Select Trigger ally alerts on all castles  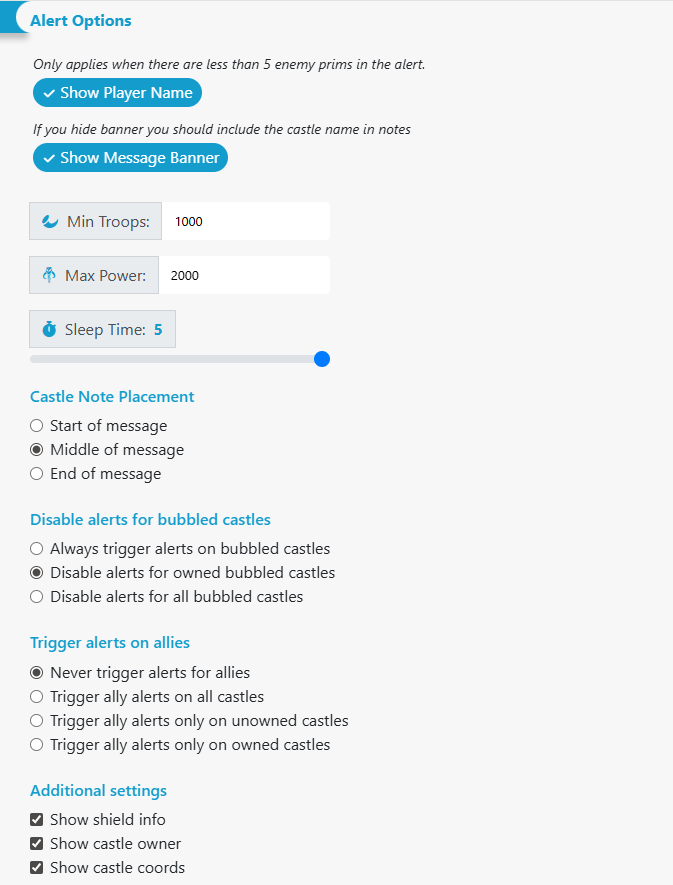(36, 696)
